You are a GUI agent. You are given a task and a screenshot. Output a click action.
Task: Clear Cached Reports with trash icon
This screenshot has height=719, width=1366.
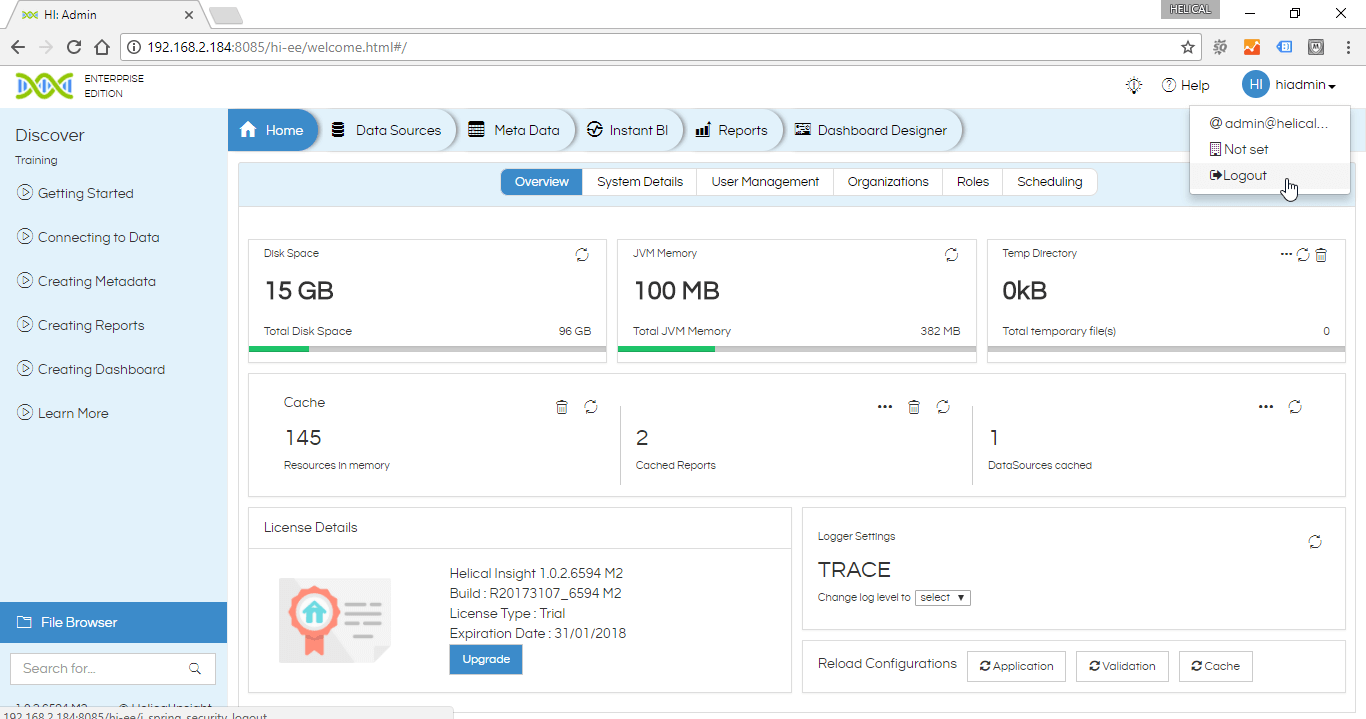[x=914, y=407]
